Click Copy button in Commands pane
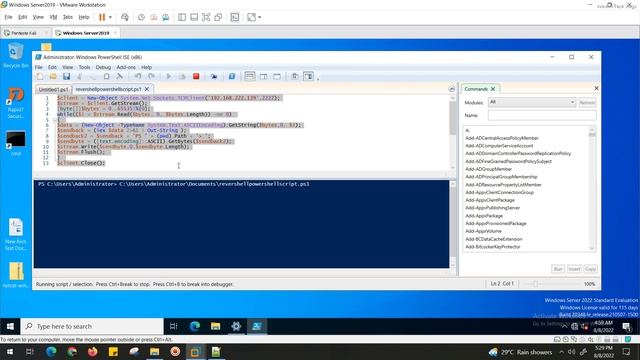This screenshot has width=640, height=360. tap(590, 269)
